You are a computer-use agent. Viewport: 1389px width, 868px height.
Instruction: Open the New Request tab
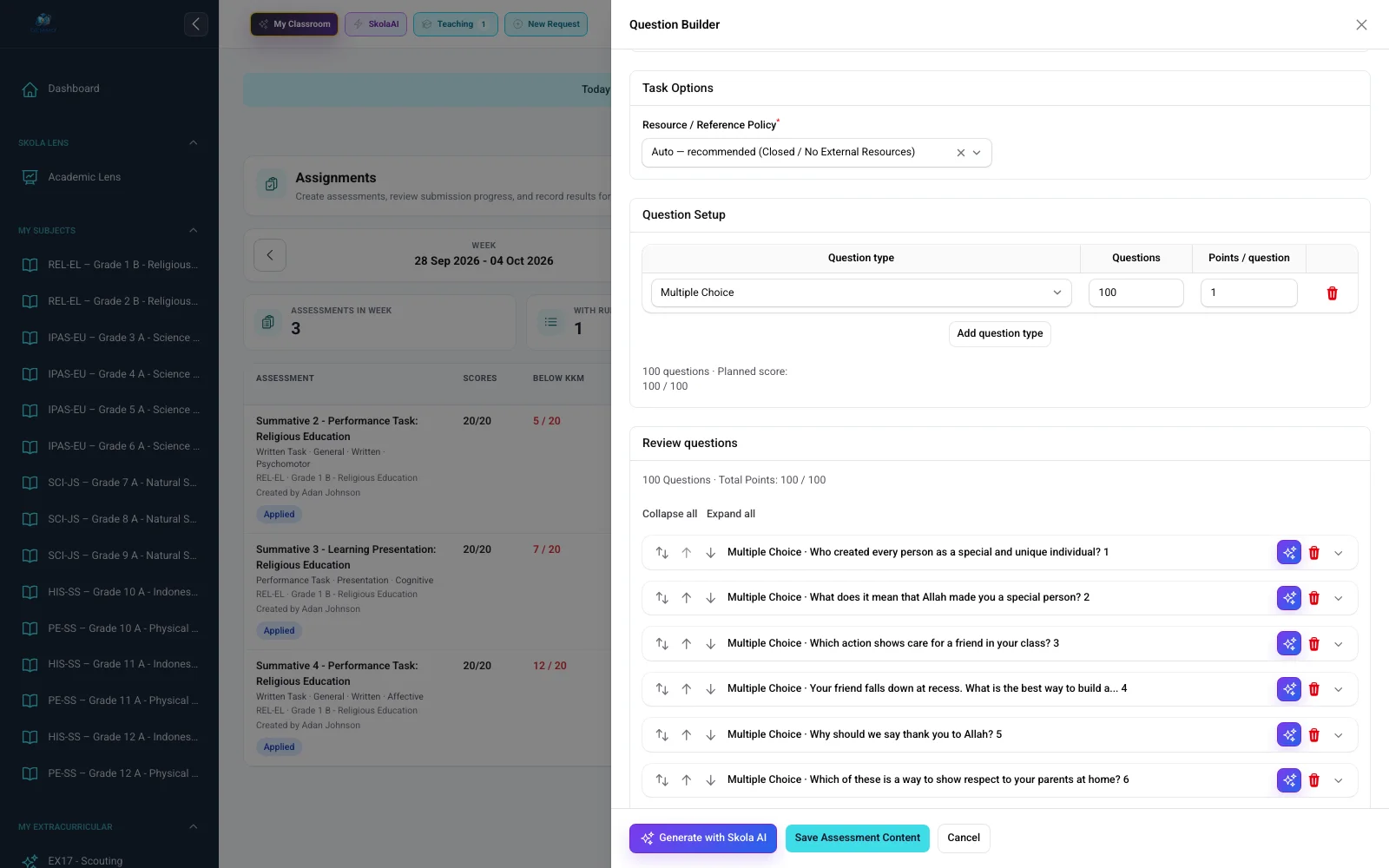point(546,24)
